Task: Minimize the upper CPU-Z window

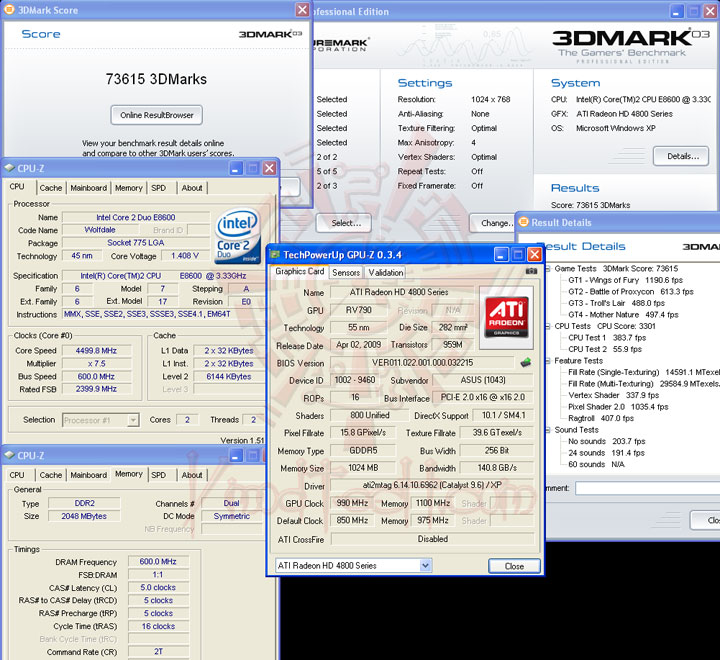Action: tap(236, 168)
